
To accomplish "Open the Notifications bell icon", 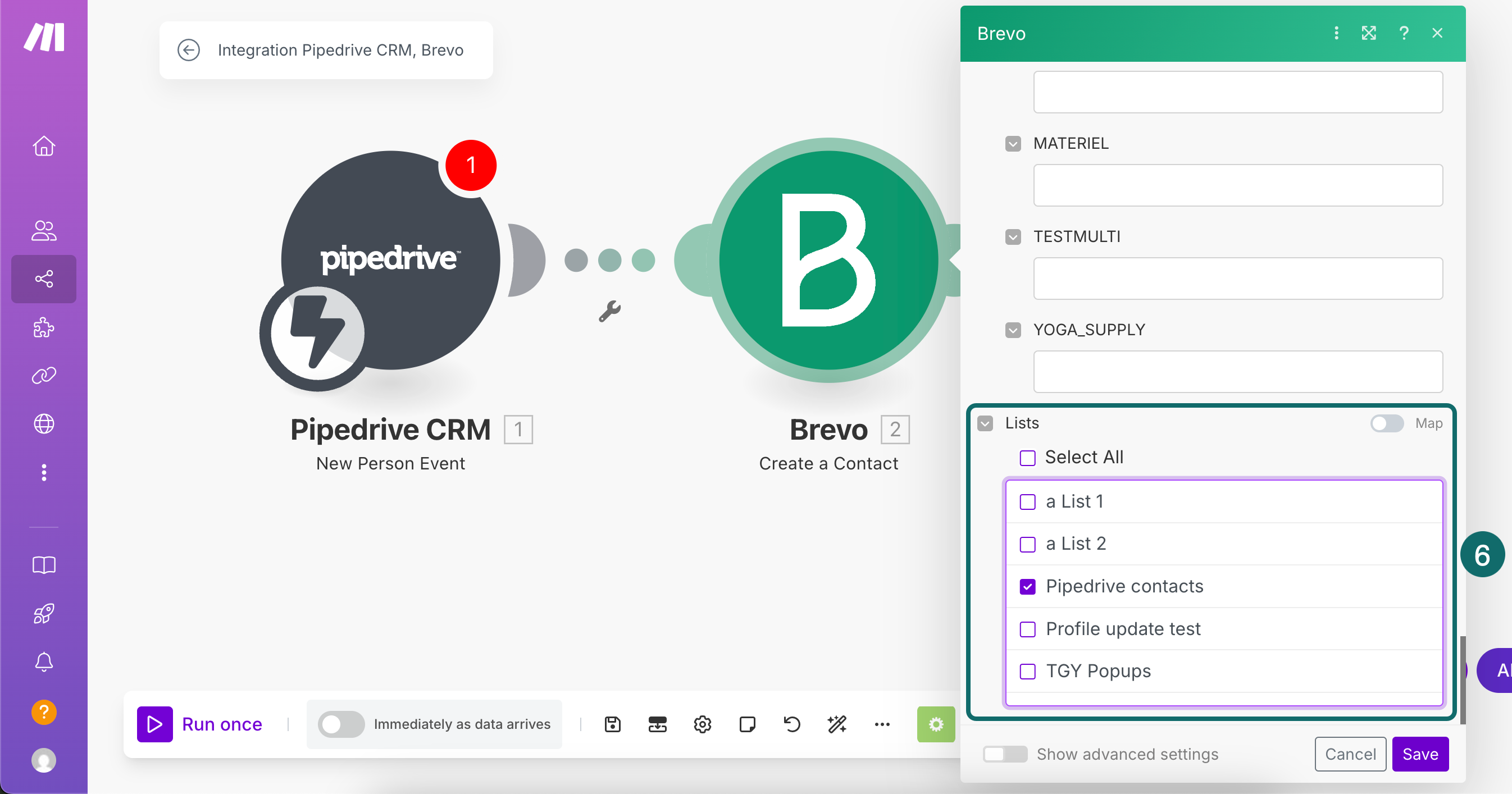I will pos(44,662).
